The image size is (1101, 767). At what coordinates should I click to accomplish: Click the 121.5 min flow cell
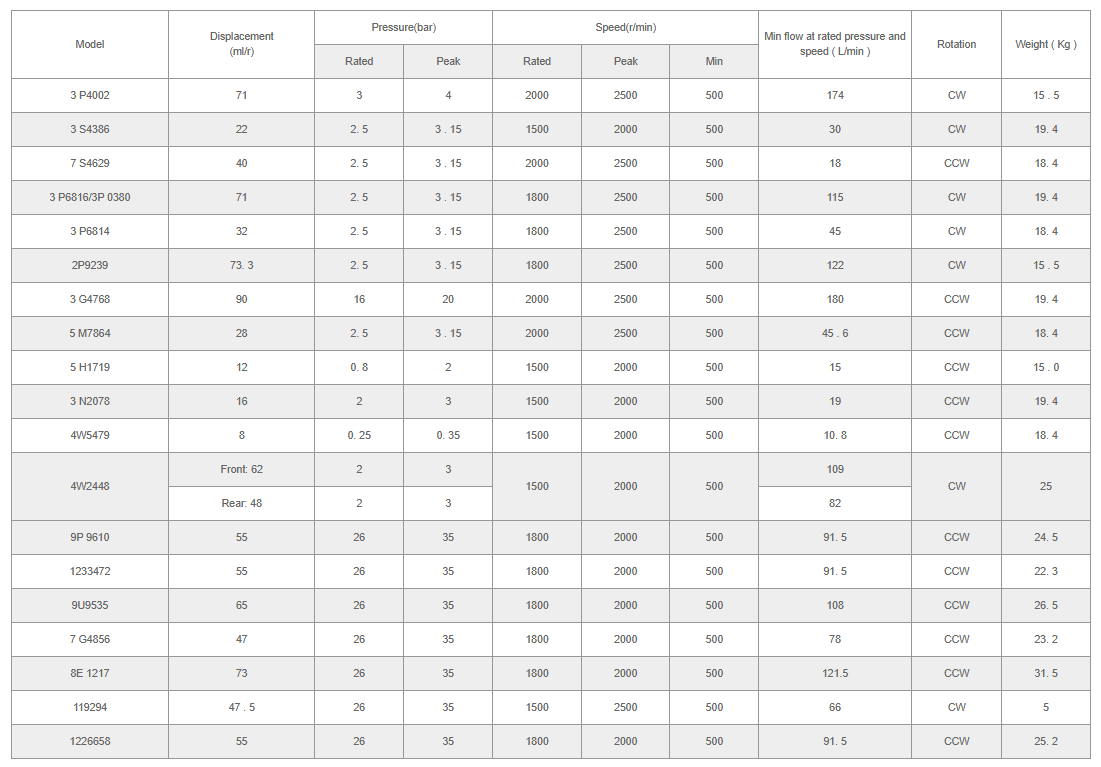[x=835, y=673]
